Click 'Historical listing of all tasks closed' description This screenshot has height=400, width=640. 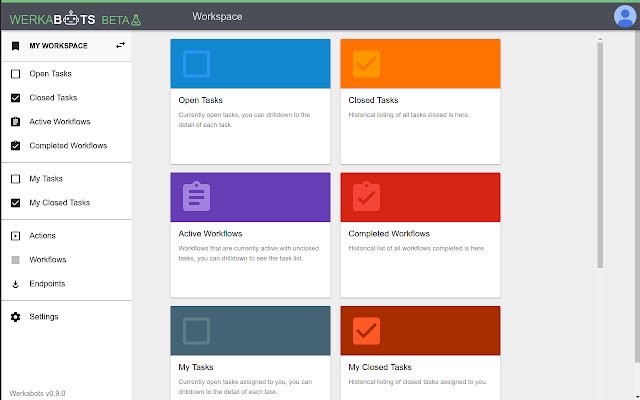(x=409, y=115)
